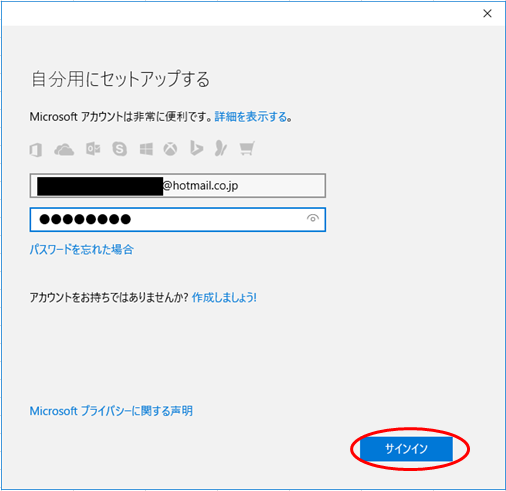The image size is (506, 491).
Task: Click the Windows logo icon
Action: (146, 149)
